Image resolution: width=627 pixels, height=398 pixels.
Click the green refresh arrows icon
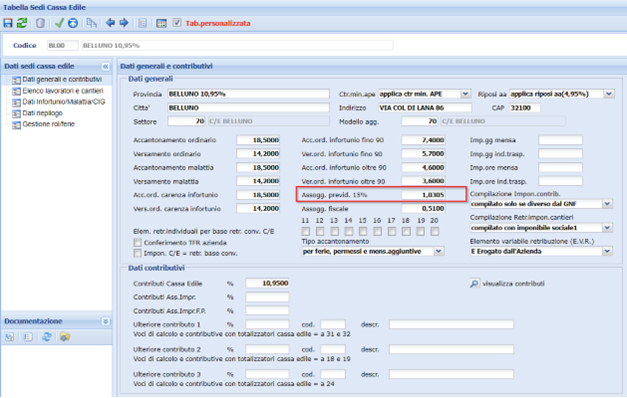22,23
